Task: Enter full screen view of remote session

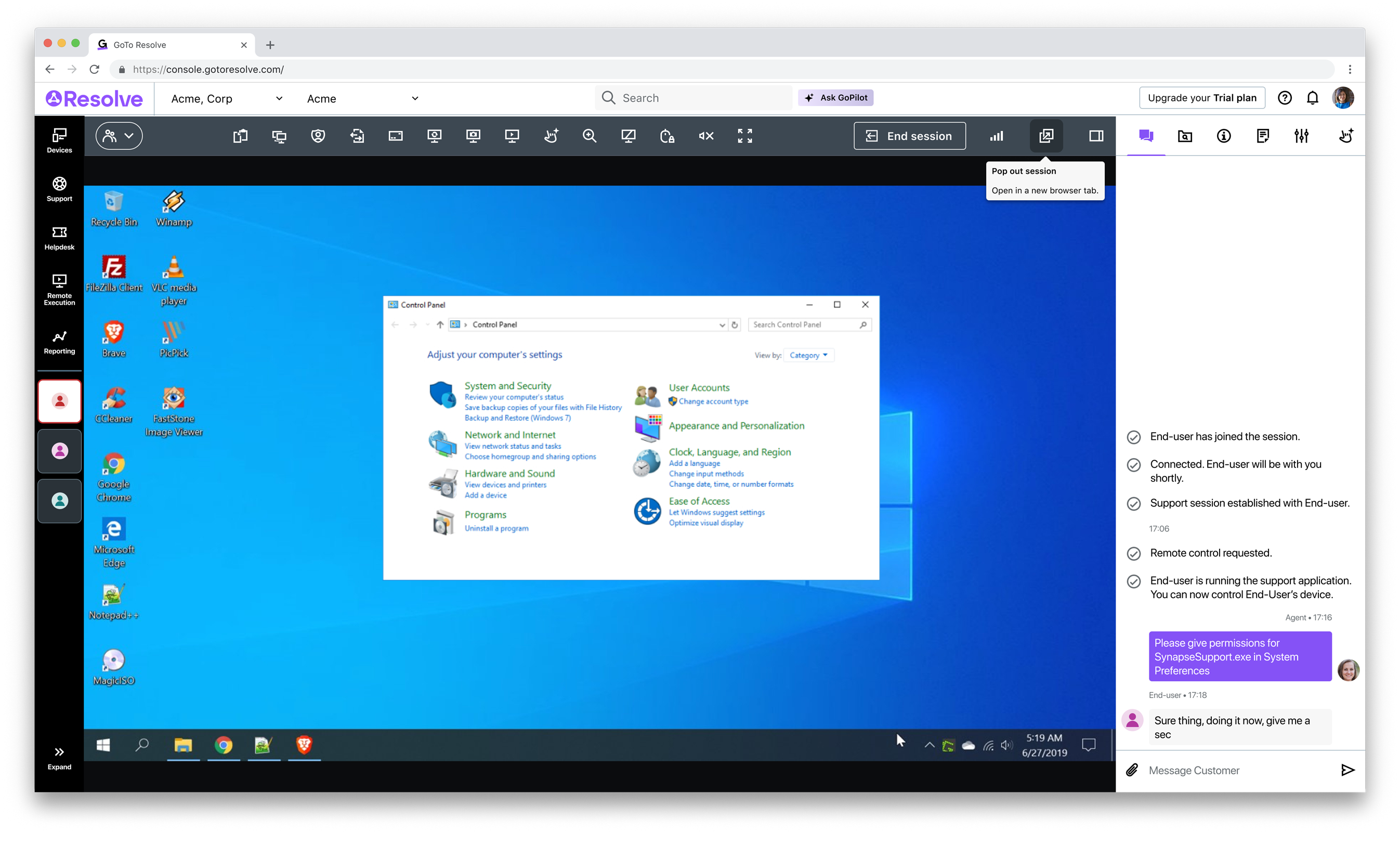Action: point(744,136)
